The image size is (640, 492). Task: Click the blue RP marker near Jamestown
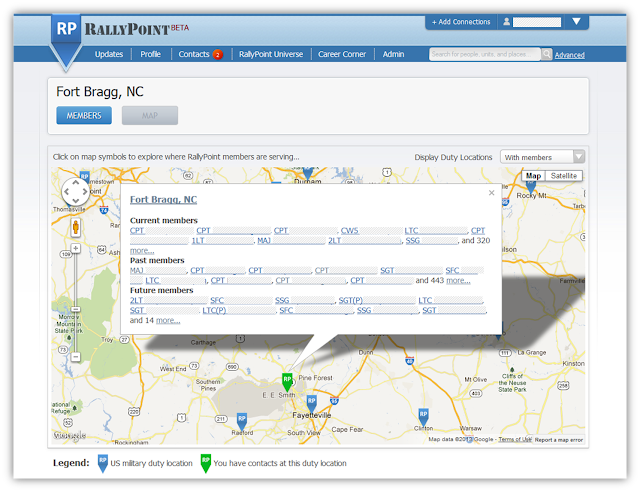[84, 177]
